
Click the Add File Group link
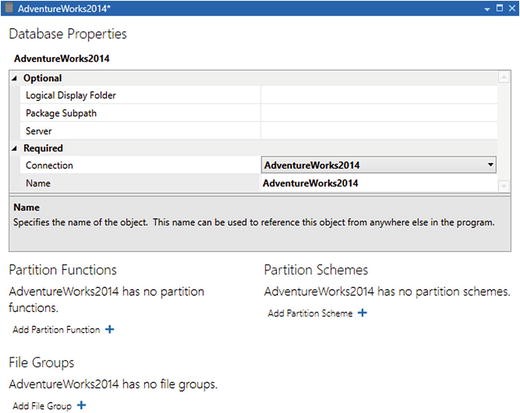[42, 406]
